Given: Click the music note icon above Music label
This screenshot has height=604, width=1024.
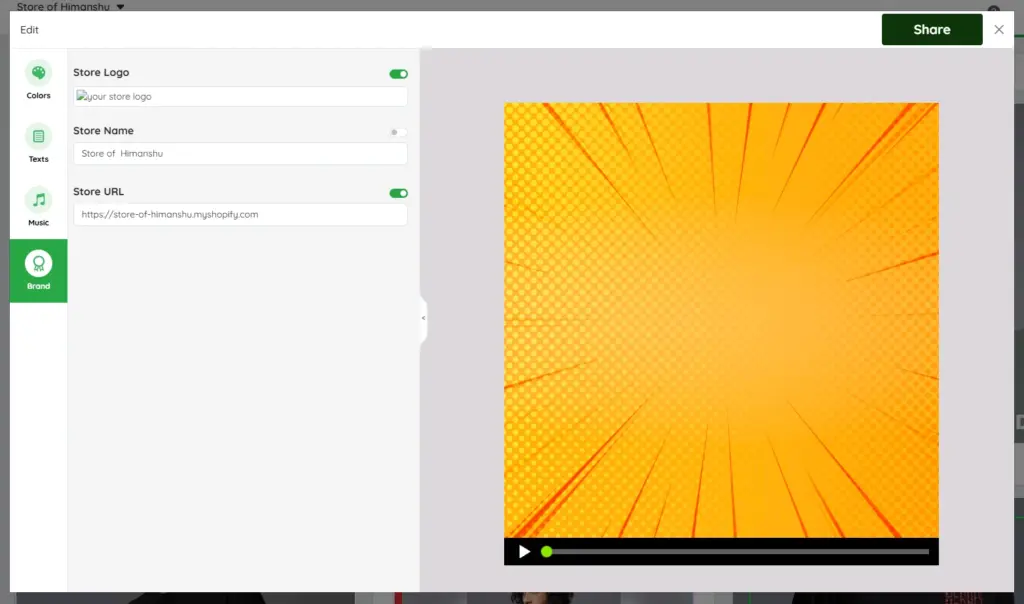Looking at the screenshot, I should pyautogui.click(x=38, y=200).
